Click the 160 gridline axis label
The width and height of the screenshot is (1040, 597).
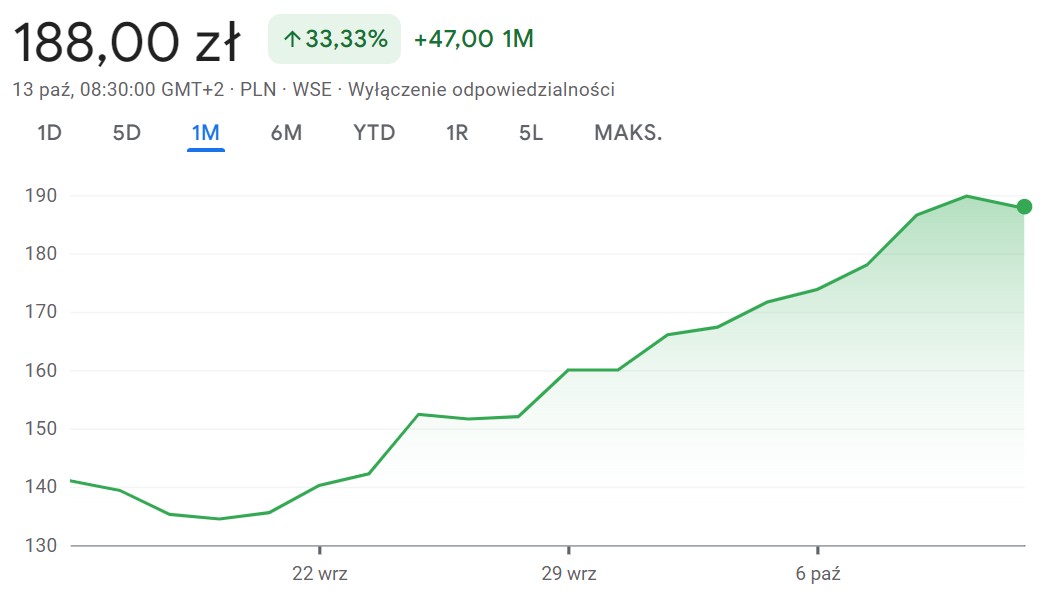(41, 371)
